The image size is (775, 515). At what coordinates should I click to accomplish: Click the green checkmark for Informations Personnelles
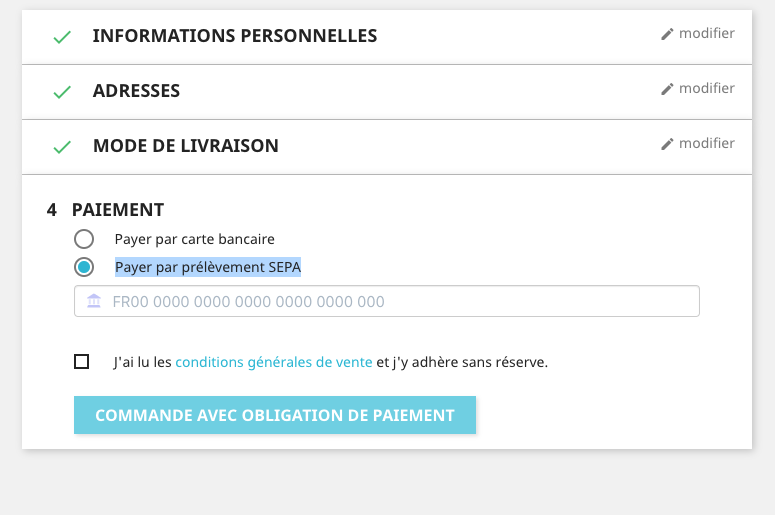pos(62,37)
